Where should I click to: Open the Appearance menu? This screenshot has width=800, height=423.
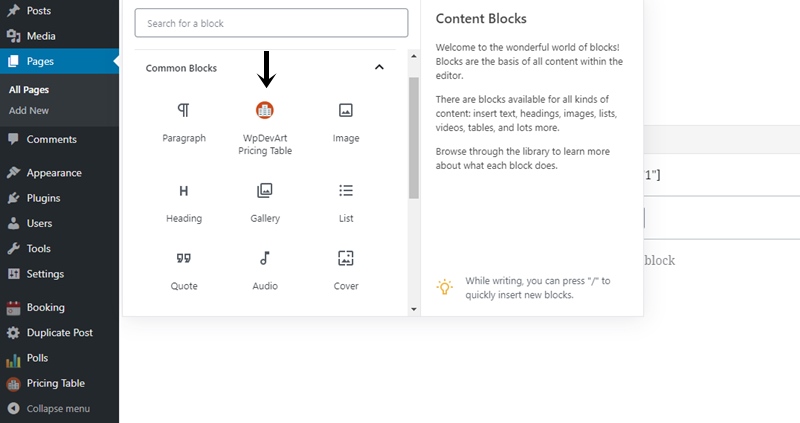[x=59, y=173]
